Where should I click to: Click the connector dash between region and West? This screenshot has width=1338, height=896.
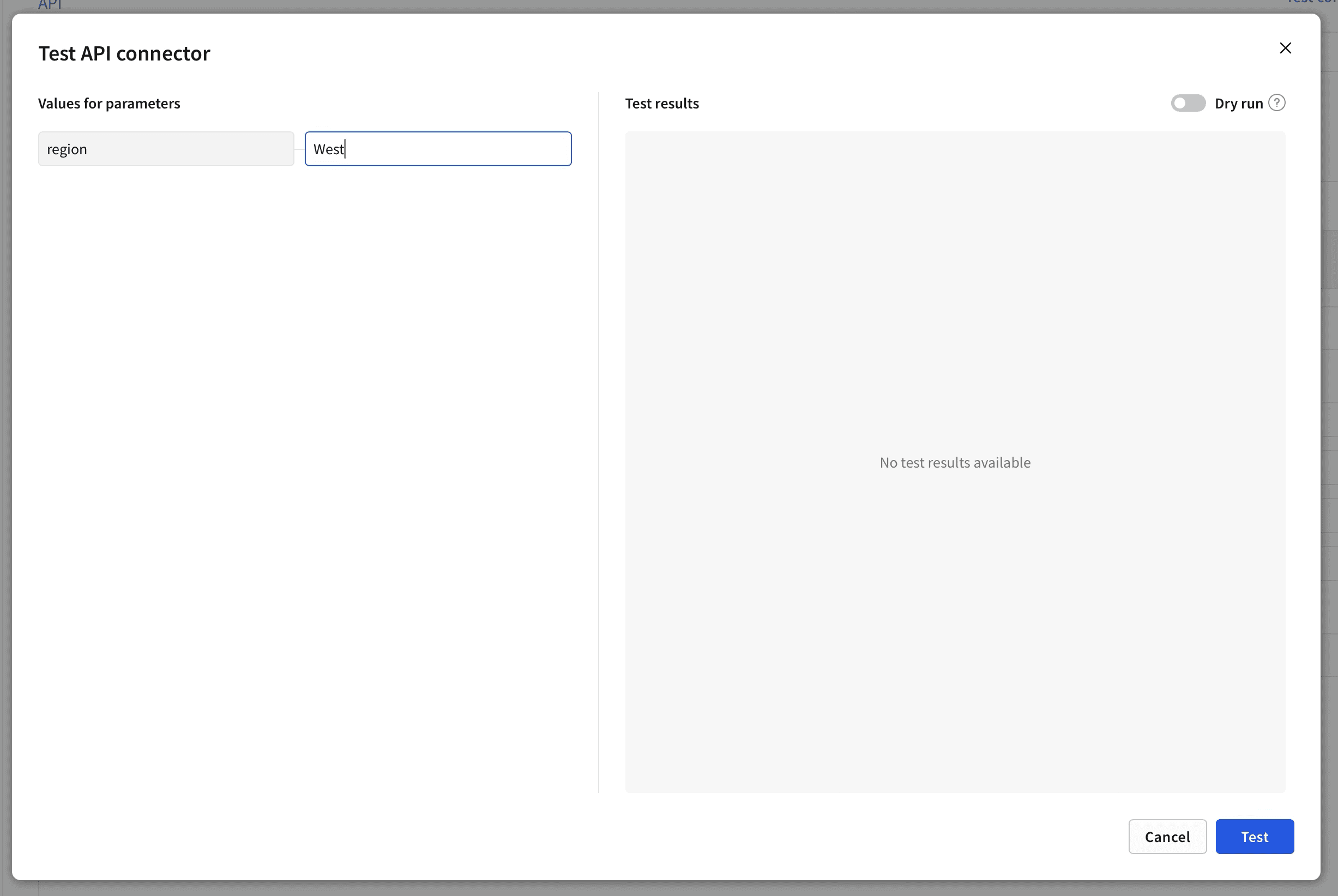[299, 149]
